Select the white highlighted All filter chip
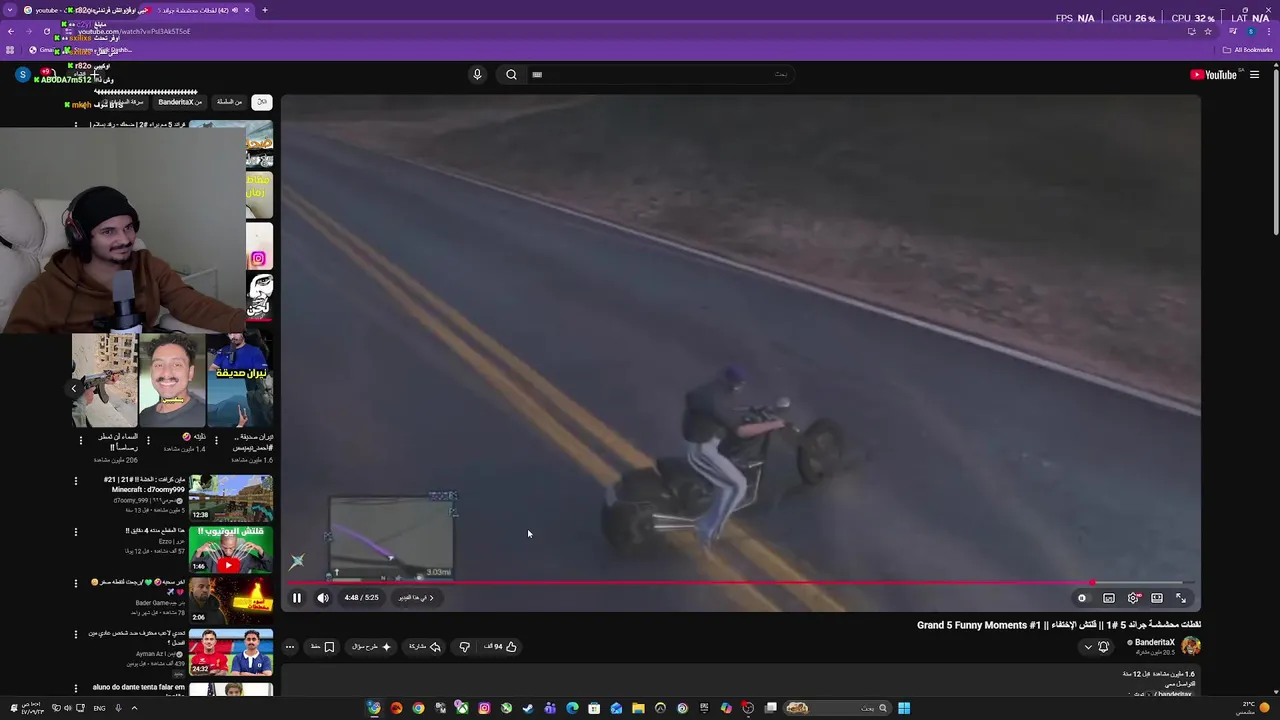Image resolution: width=1280 pixels, height=720 pixels. pos(261,102)
